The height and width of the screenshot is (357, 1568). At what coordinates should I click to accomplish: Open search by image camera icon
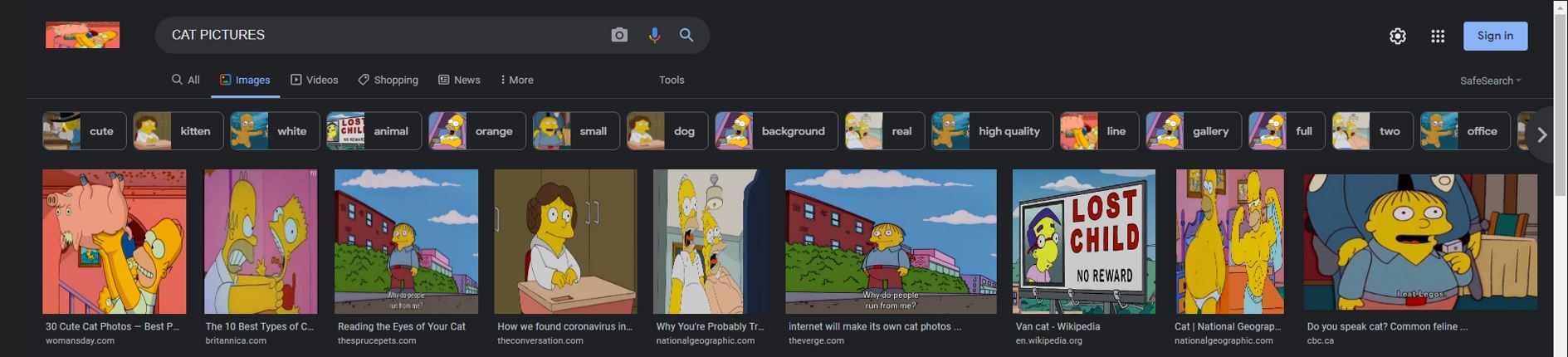coord(619,35)
